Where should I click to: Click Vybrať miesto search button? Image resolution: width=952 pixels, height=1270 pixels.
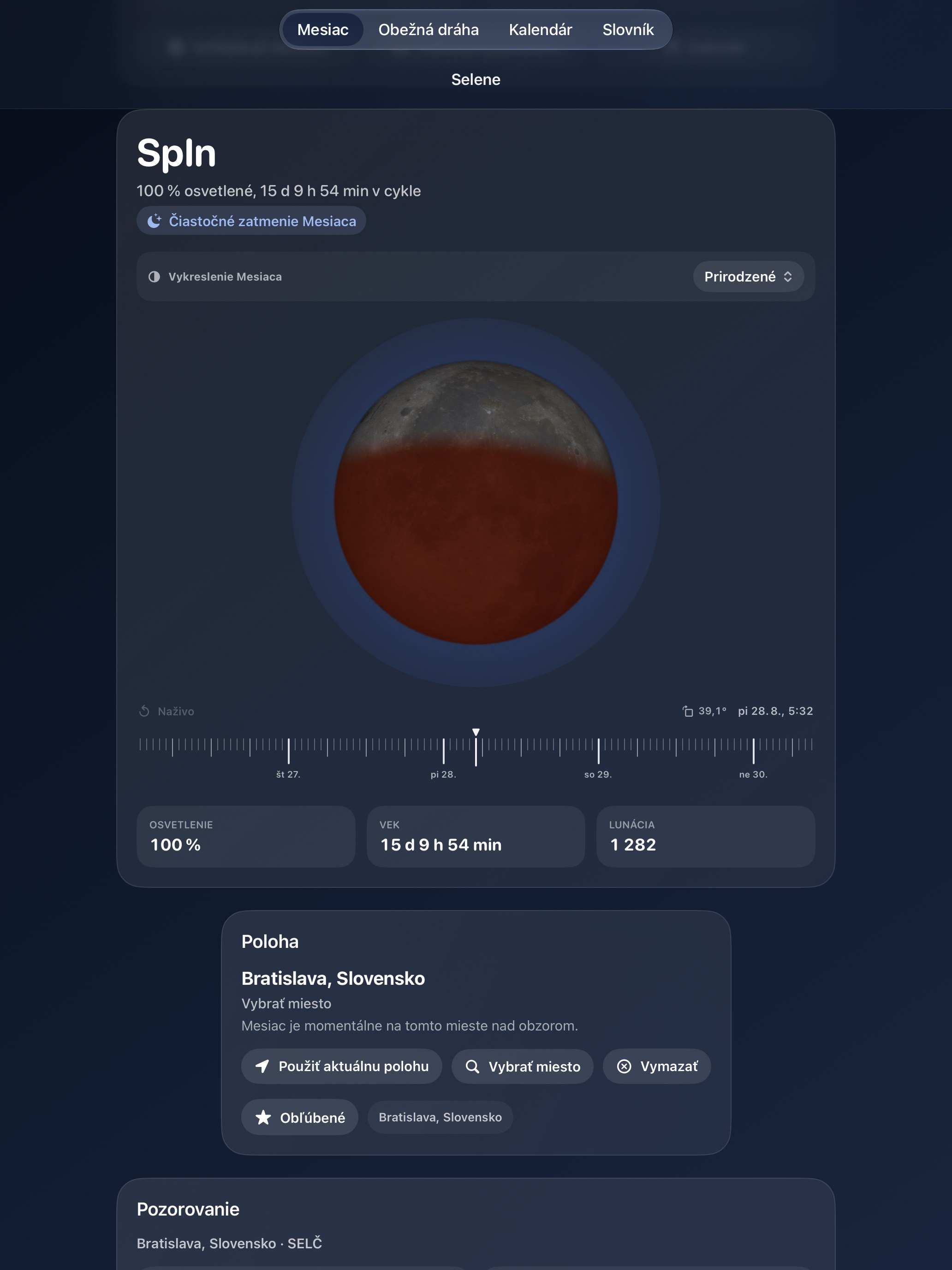pos(522,1066)
